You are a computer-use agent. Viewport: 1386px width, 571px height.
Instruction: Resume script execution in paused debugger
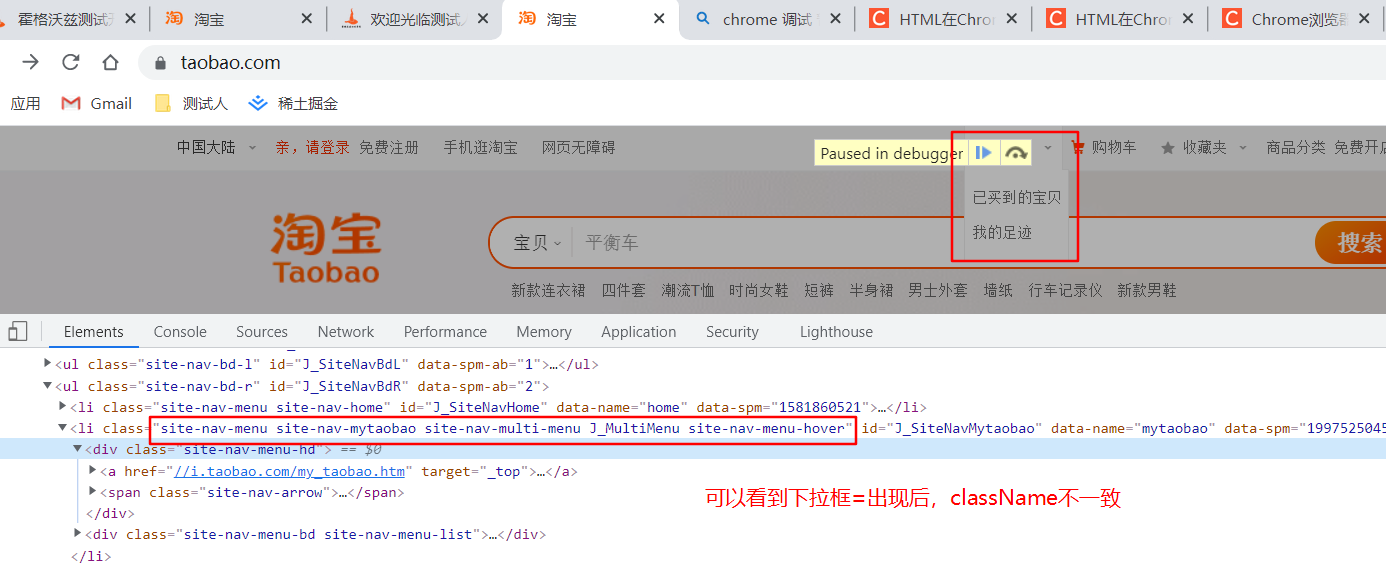(984, 152)
